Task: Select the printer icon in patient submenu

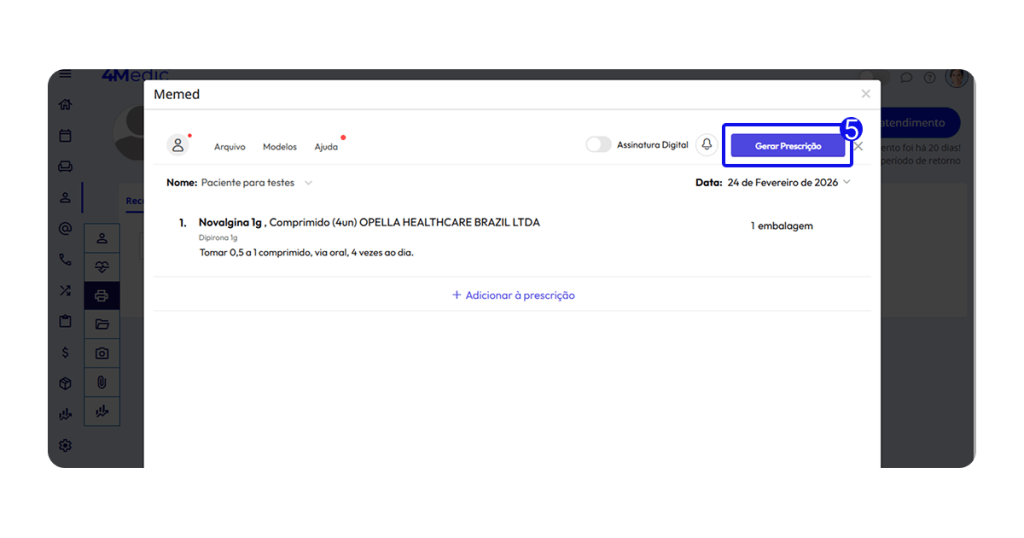Action: 102,296
